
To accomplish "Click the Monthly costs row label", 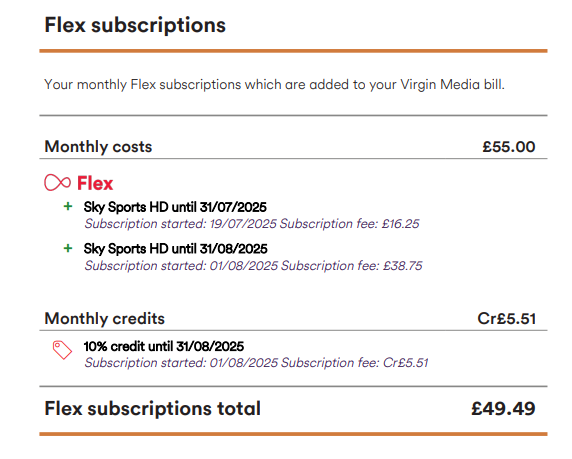I will pos(98,147).
